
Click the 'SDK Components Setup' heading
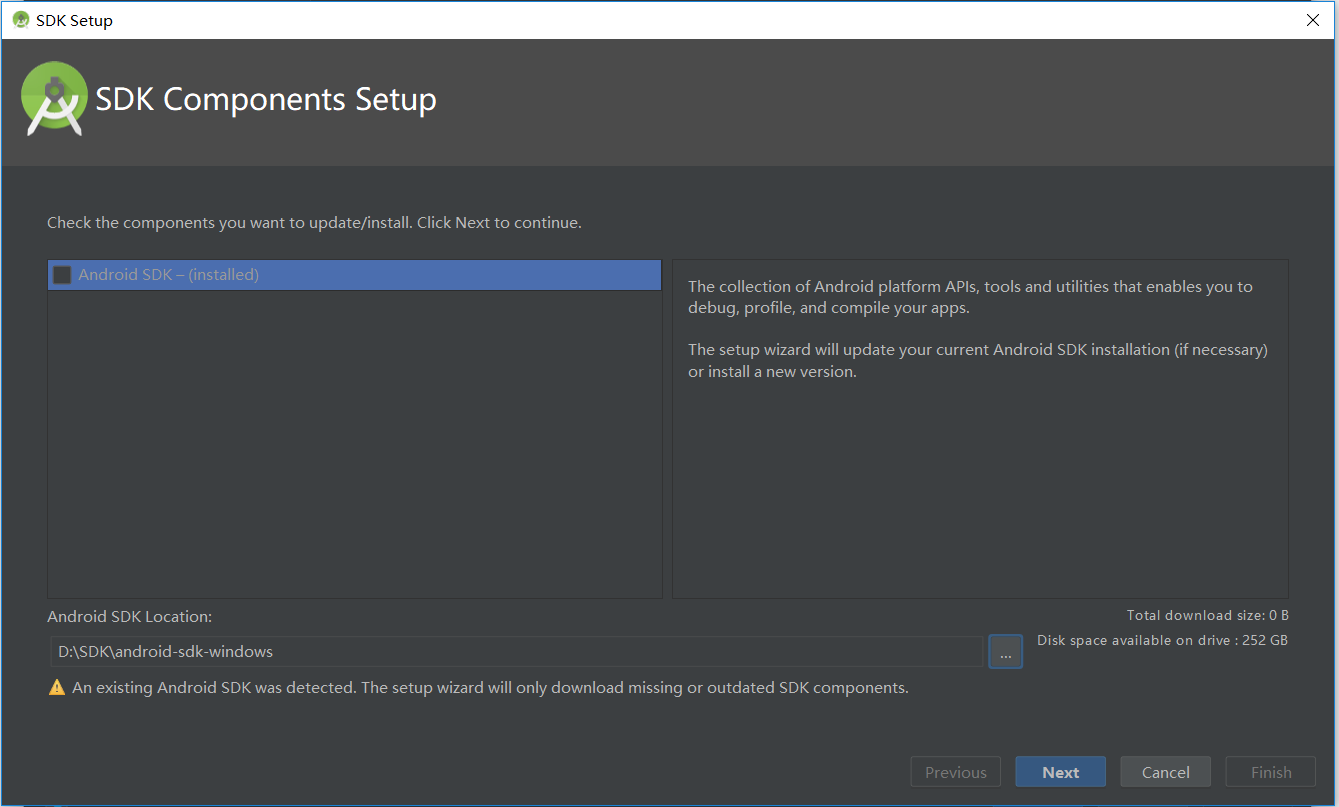point(266,99)
